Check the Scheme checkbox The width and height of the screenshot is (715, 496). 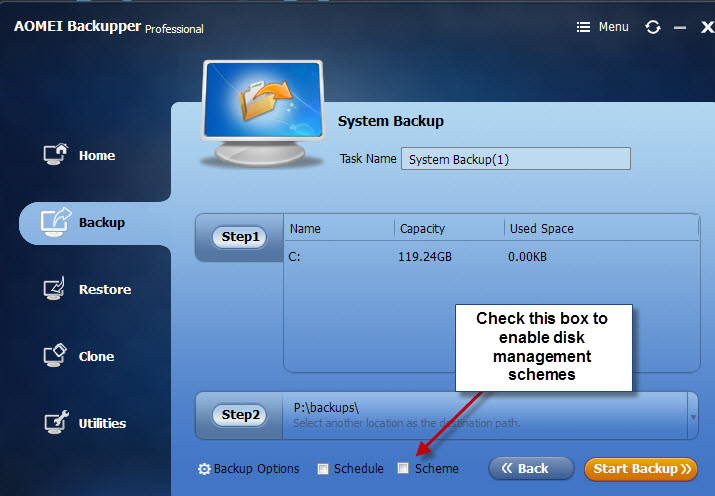click(403, 468)
